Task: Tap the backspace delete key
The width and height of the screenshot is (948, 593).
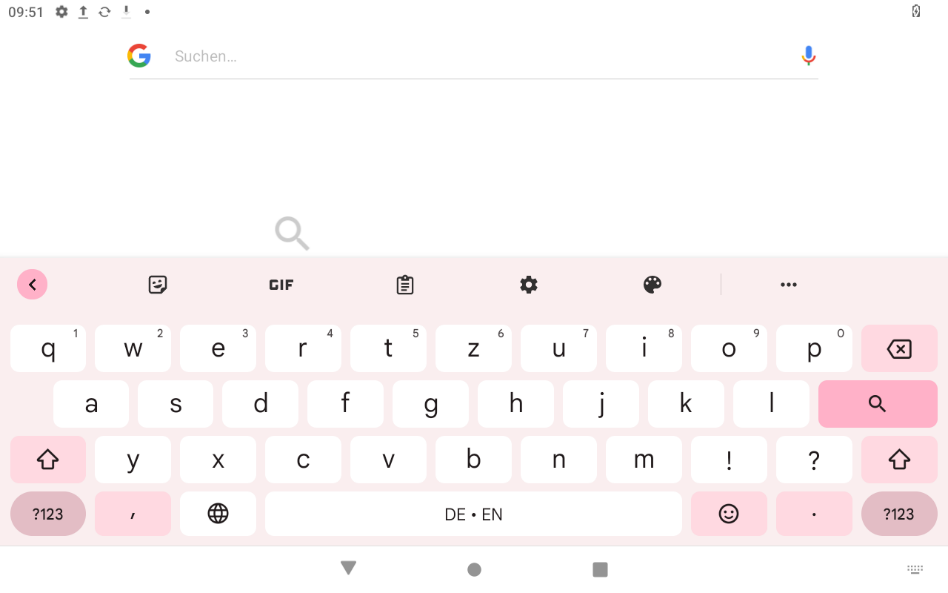Action: point(899,349)
